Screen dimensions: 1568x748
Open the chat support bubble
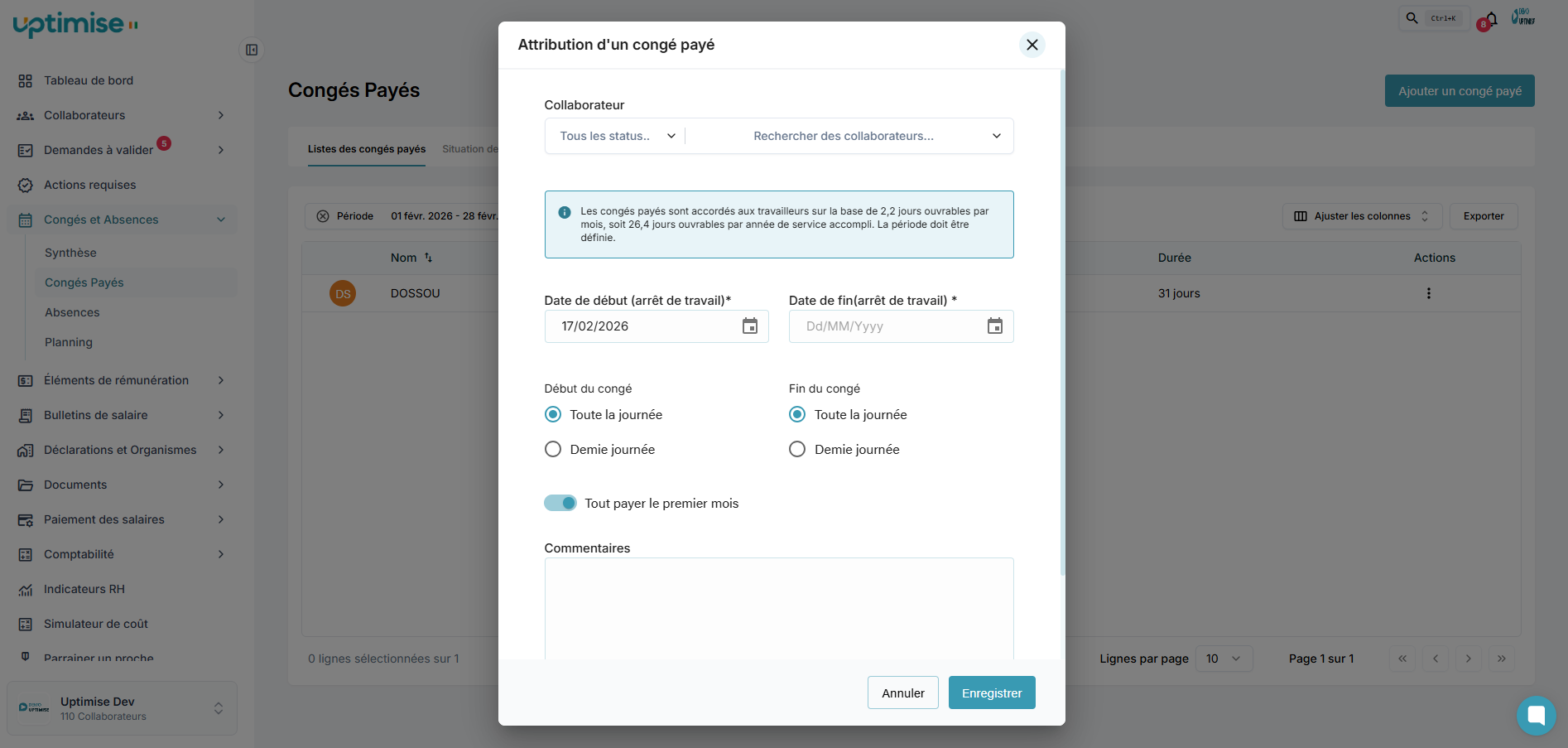point(1536,715)
